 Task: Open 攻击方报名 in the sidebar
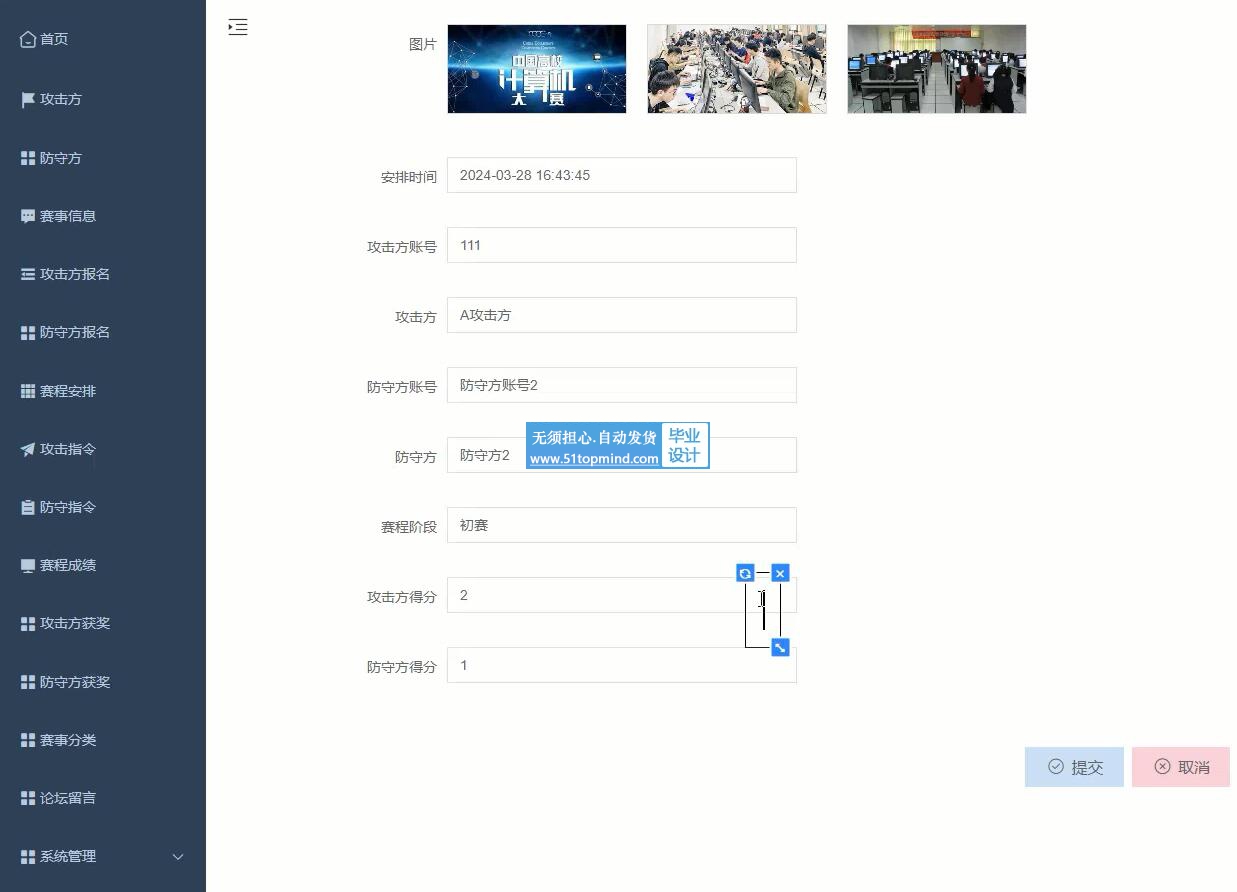pos(75,274)
